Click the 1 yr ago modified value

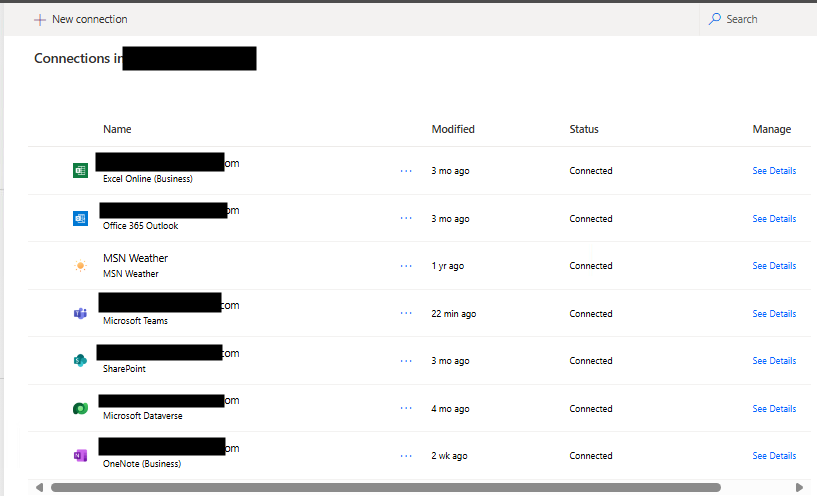click(448, 266)
